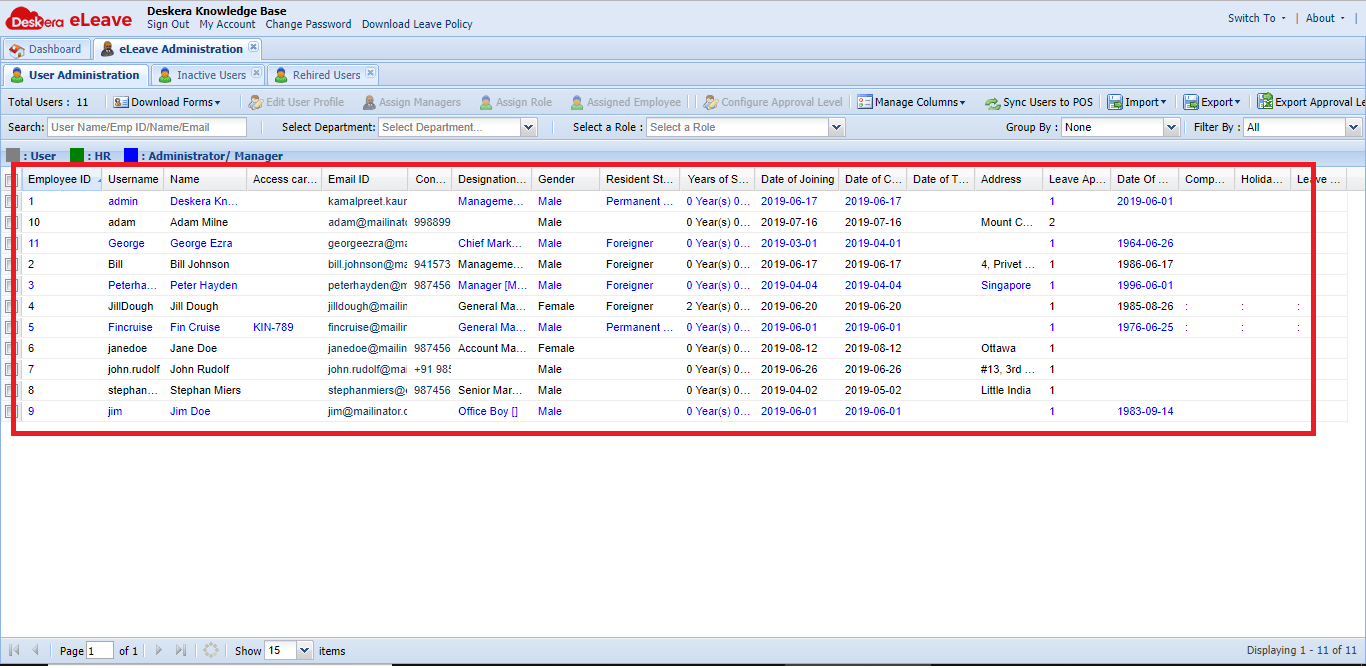Select the Sync Users to POS icon

click(1037, 101)
